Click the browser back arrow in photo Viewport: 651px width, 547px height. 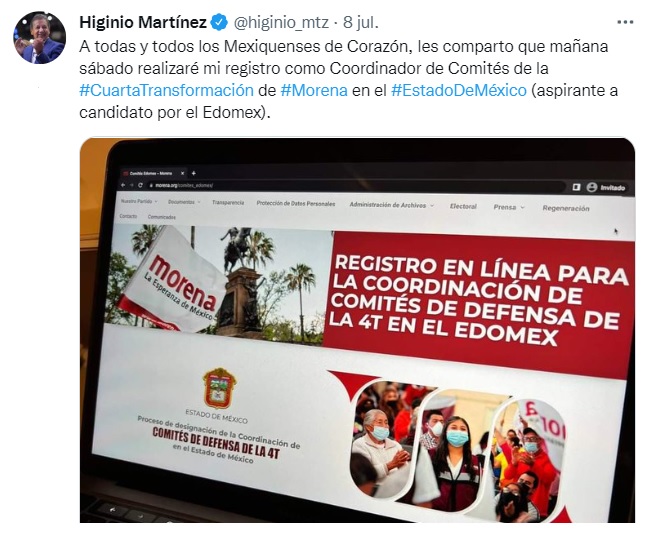(123, 185)
